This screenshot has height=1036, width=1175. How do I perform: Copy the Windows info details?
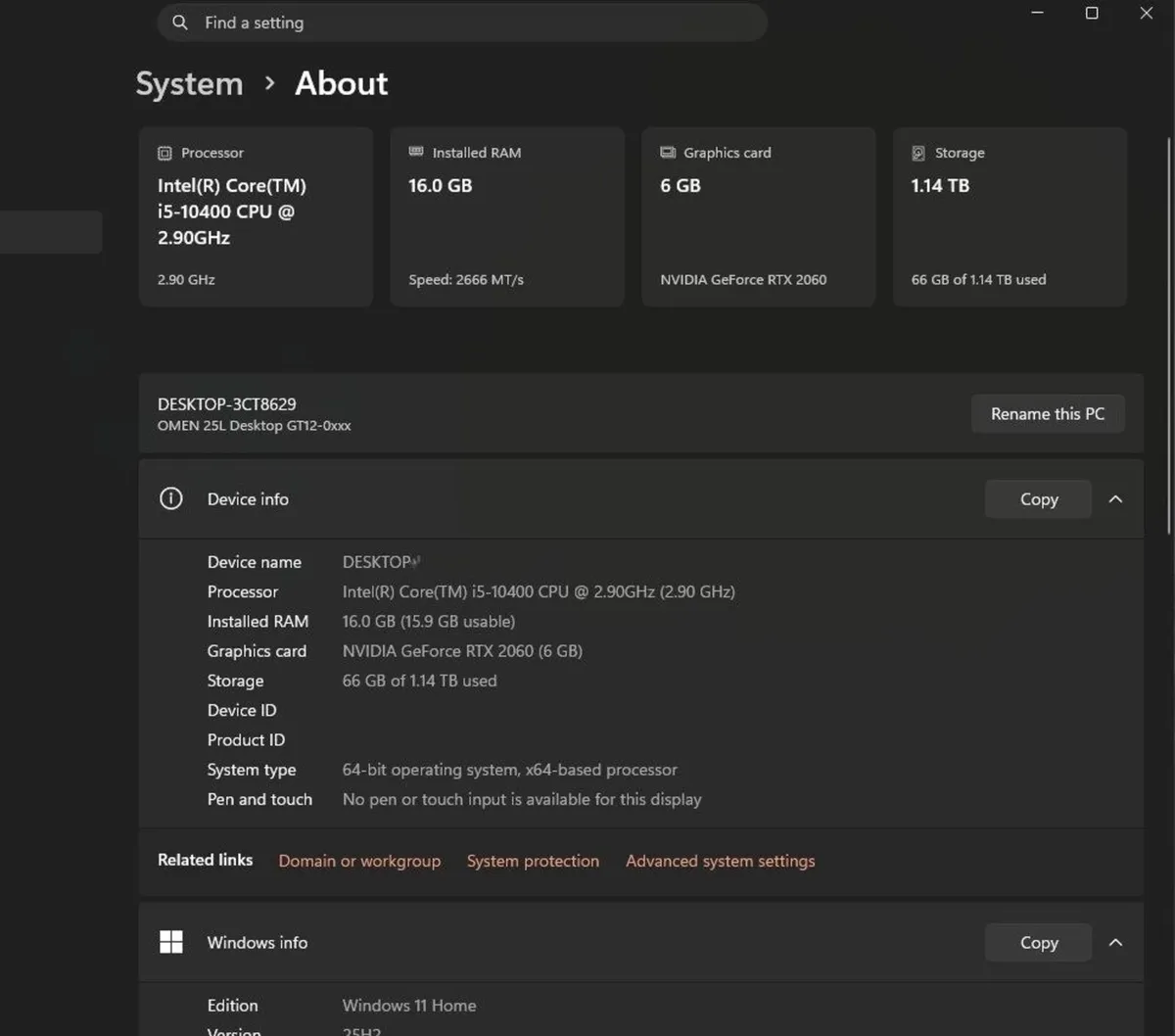[1038, 942]
